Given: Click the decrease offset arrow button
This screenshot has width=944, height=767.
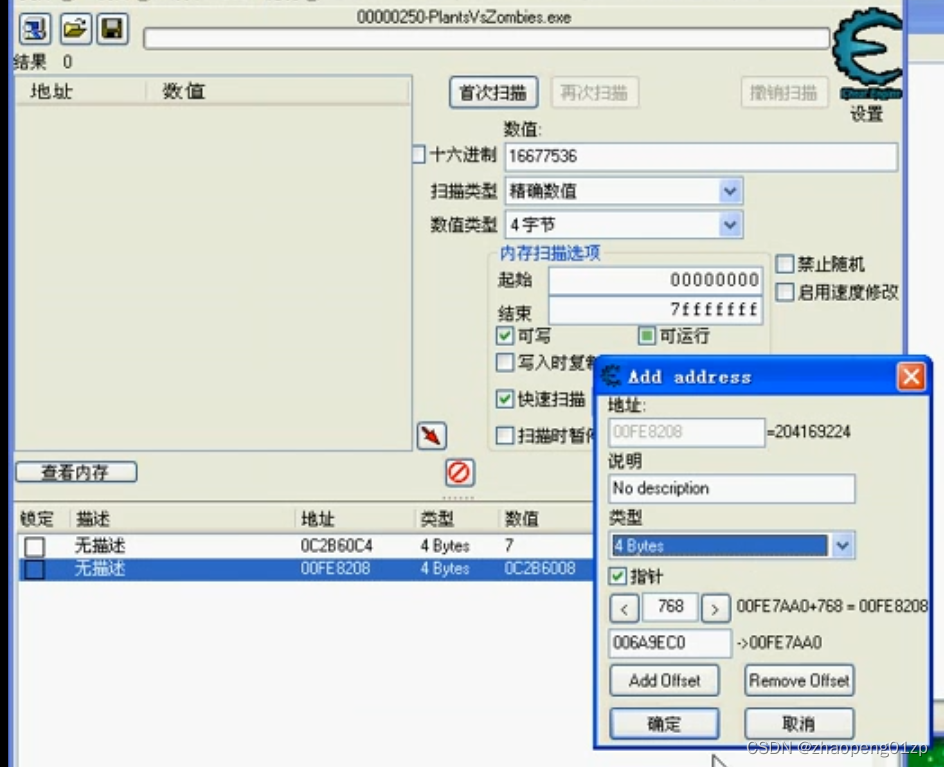Looking at the screenshot, I should tap(624, 609).
